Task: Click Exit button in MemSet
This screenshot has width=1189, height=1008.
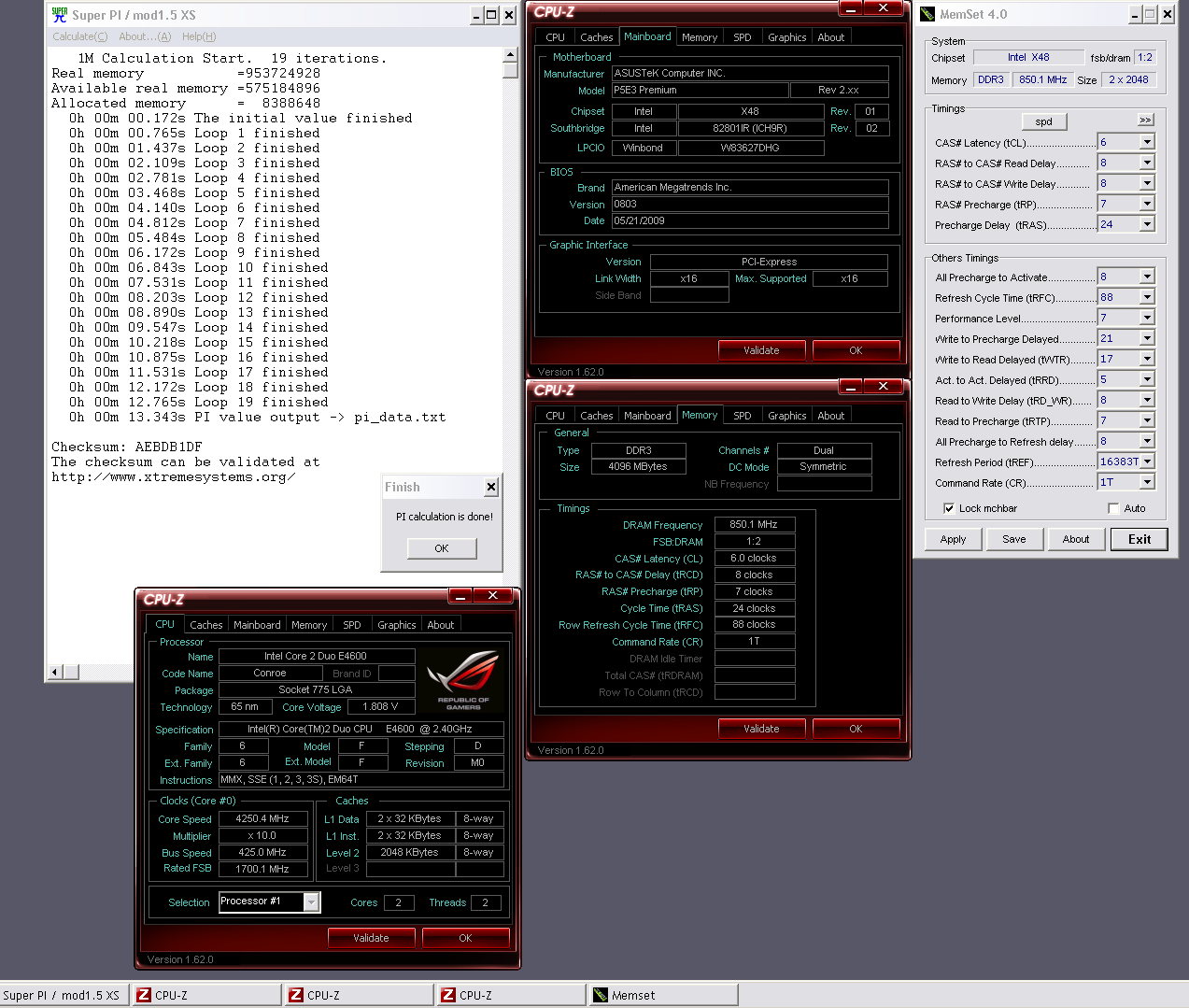Action: click(x=1139, y=539)
